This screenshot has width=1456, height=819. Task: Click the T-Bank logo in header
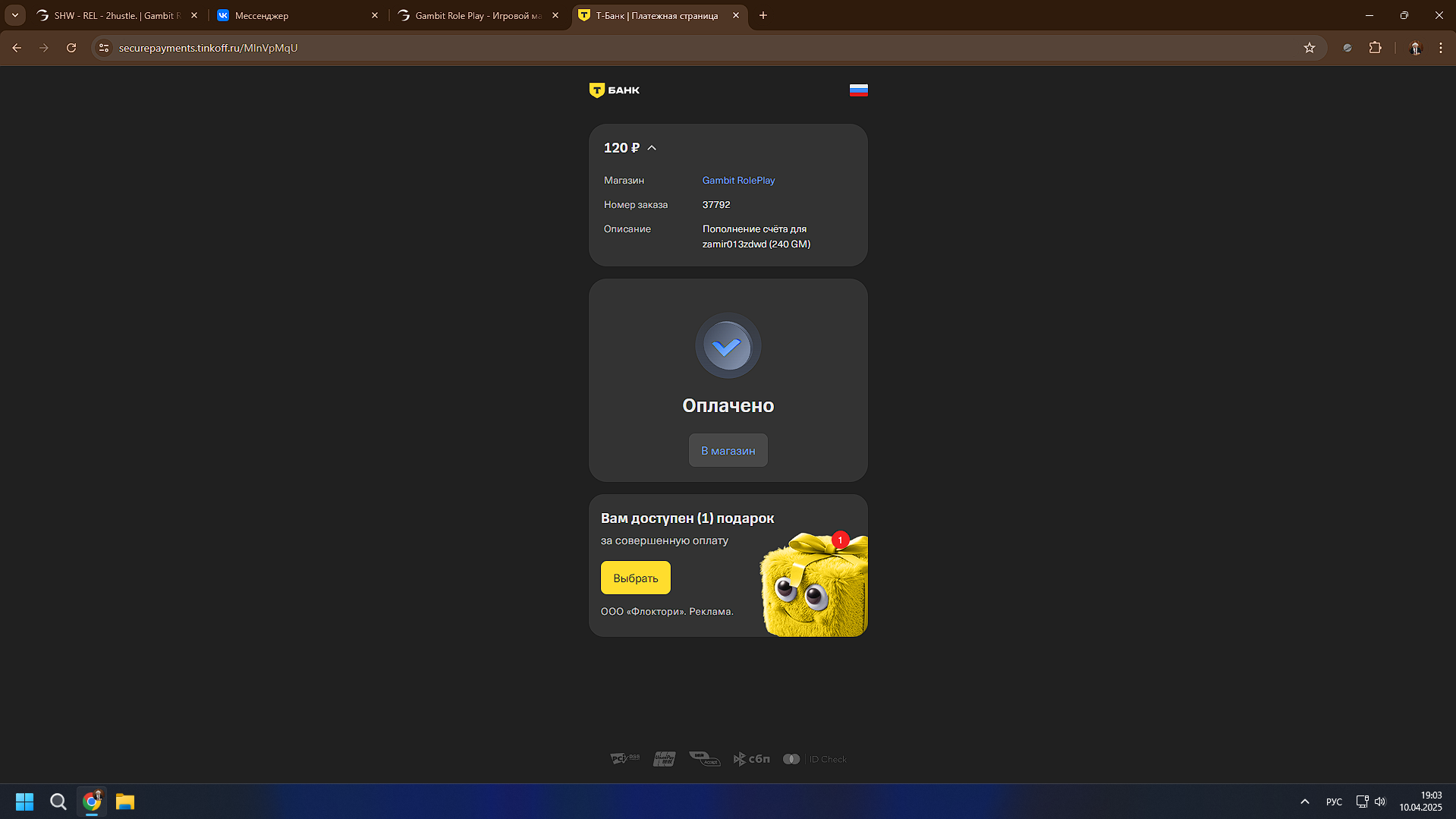[x=614, y=90]
